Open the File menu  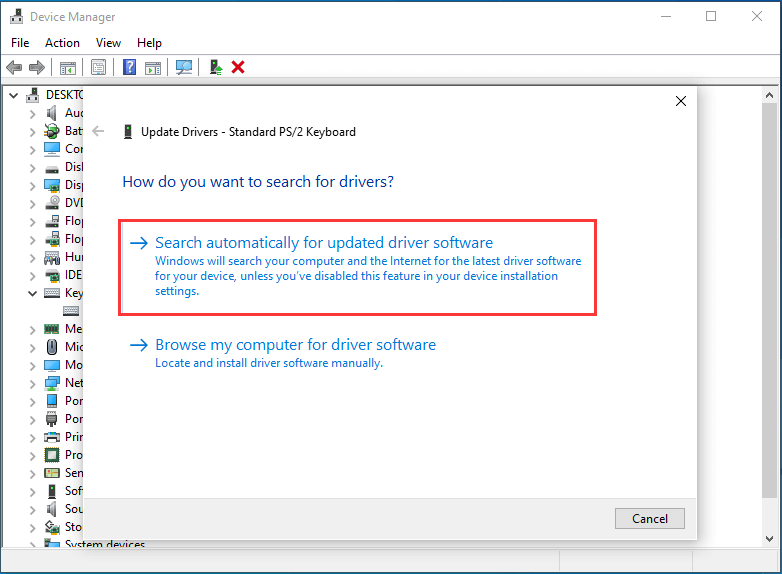pyautogui.click(x=20, y=43)
